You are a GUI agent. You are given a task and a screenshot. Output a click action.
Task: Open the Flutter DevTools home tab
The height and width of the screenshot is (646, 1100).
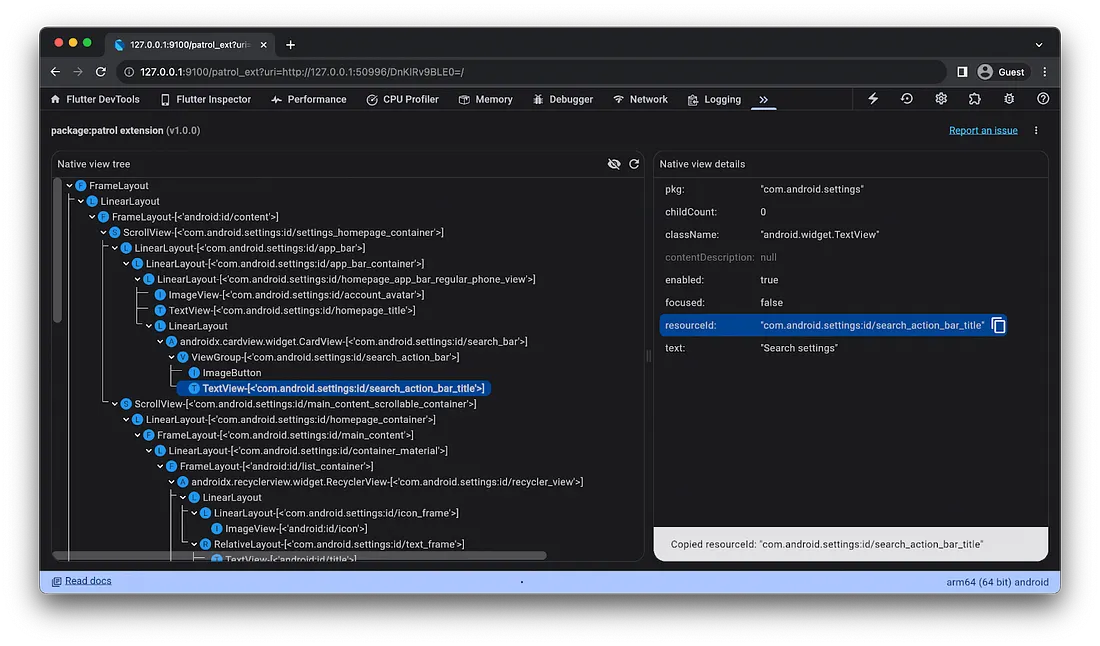click(x=95, y=100)
